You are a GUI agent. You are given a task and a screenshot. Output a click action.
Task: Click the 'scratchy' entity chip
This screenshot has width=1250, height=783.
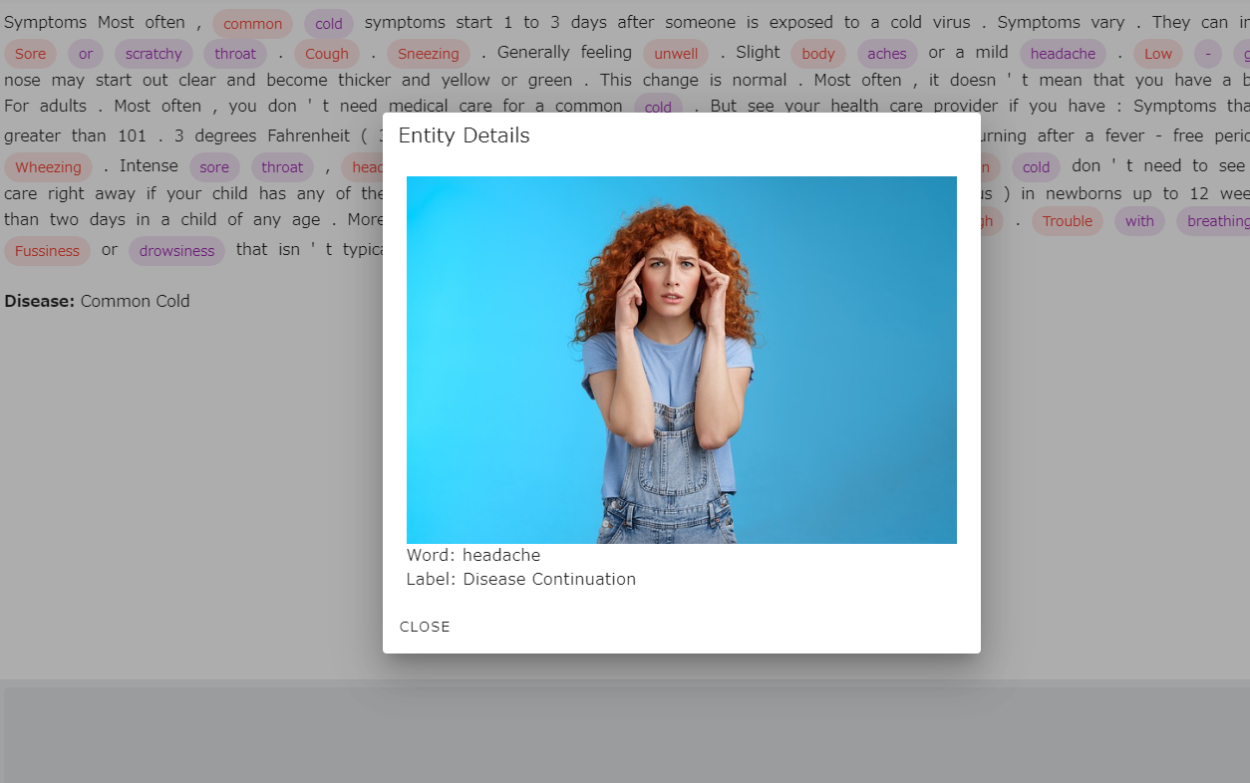pyautogui.click(x=153, y=54)
